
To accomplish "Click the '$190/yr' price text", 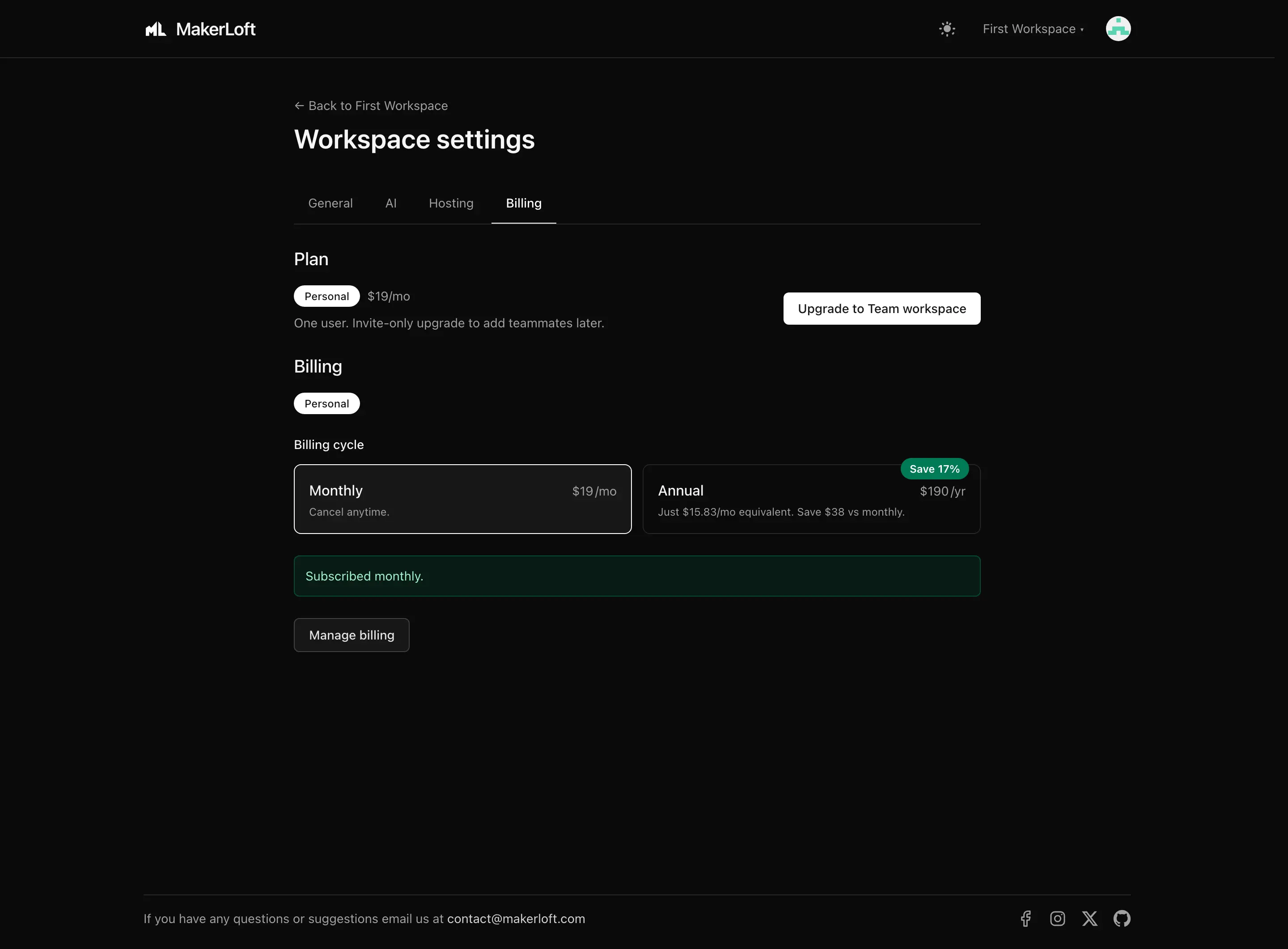I will pos(942,491).
